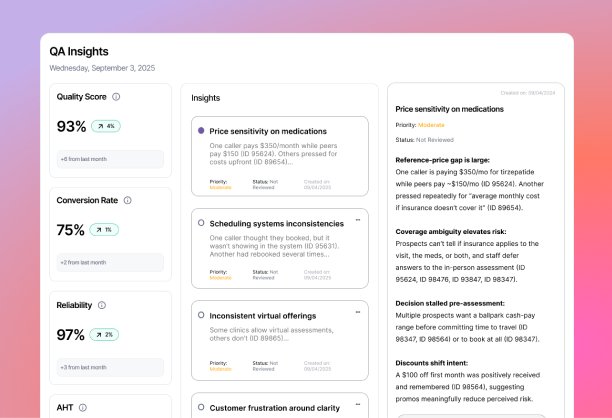Click the Created on date in detail panel
Image resolution: width=612 pixels, height=418 pixels.
point(528,93)
